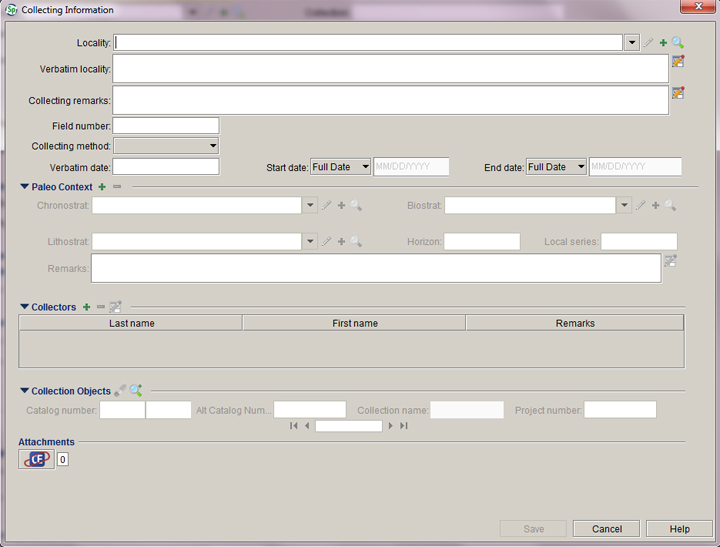This screenshot has width=720, height=547.
Task: Click the Field number input field
Action: click(x=166, y=126)
